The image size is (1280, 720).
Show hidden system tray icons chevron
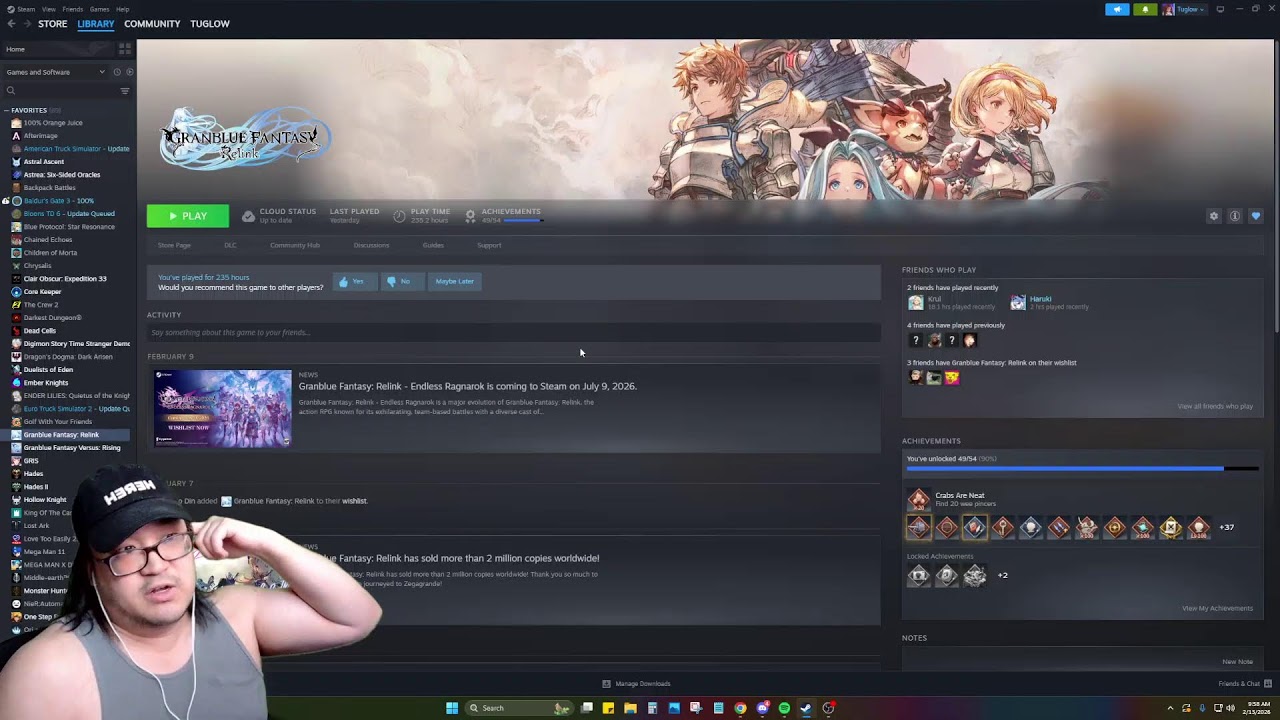pyautogui.click(x=1170, y=708)
